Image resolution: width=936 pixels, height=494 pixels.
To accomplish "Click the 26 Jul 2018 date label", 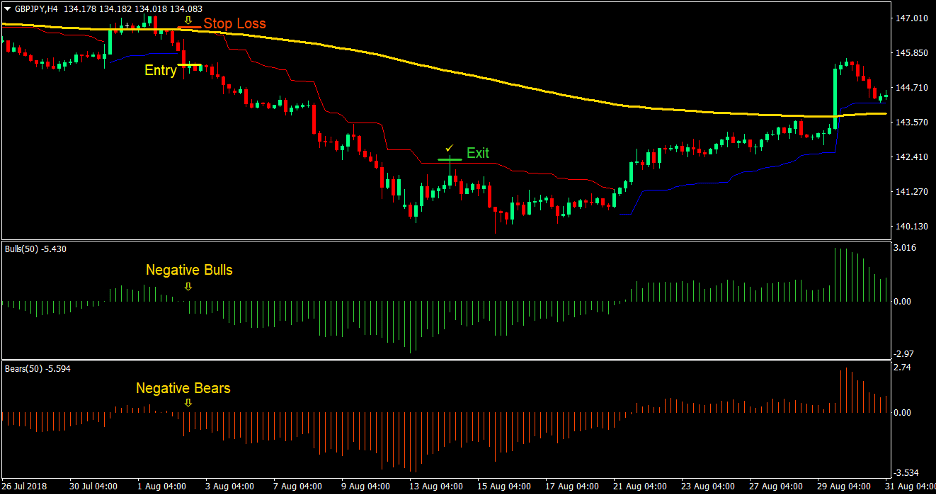I will coord(24,486).
